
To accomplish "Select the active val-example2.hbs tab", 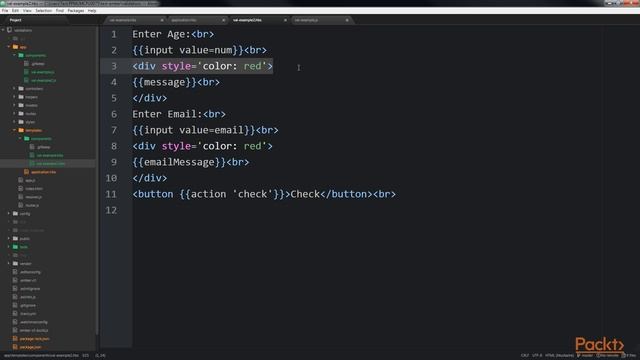I will pyautogui.click(x=247, y=20).
